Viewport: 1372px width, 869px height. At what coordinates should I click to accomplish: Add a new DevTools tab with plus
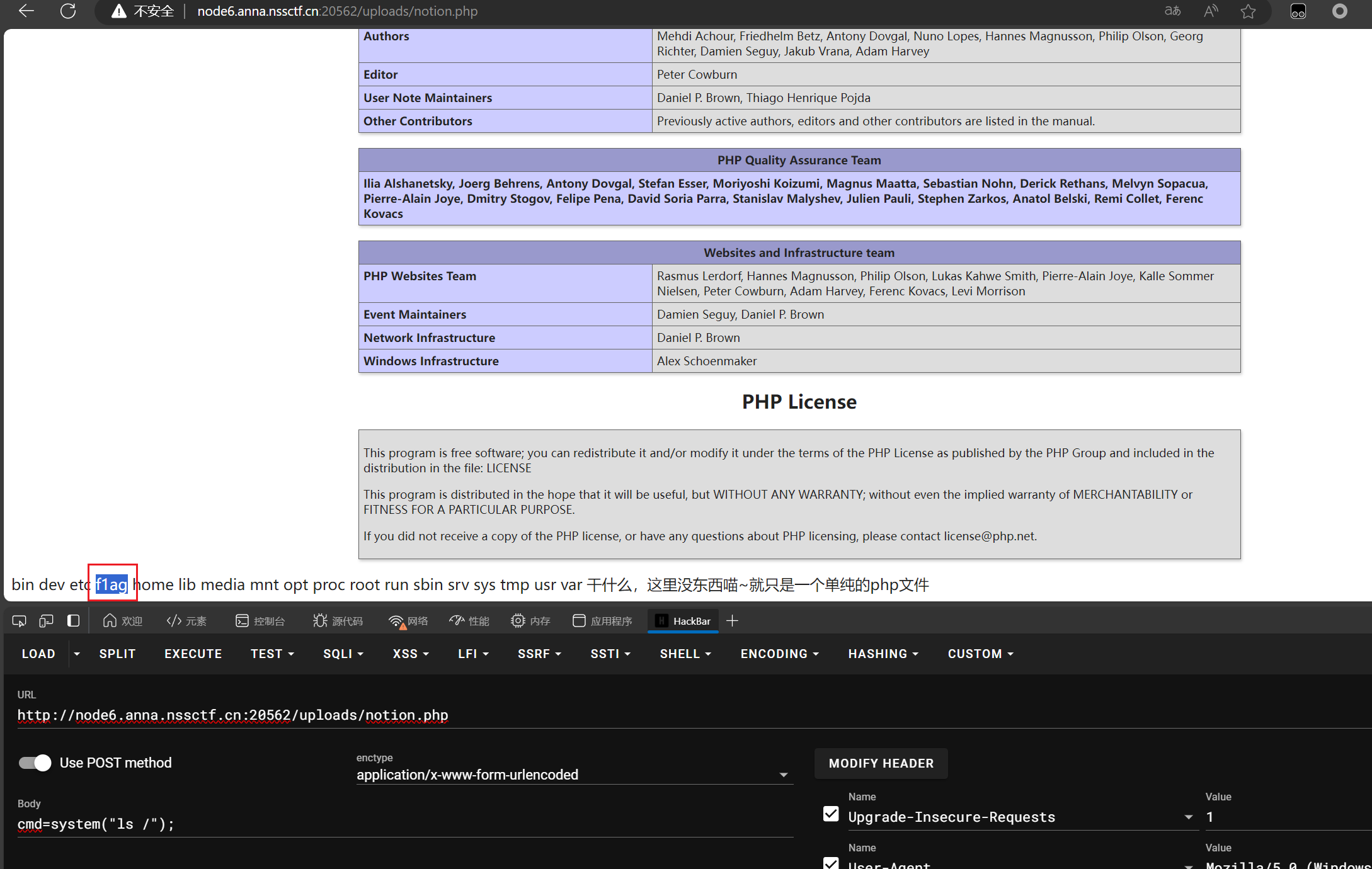coord(732,621)
